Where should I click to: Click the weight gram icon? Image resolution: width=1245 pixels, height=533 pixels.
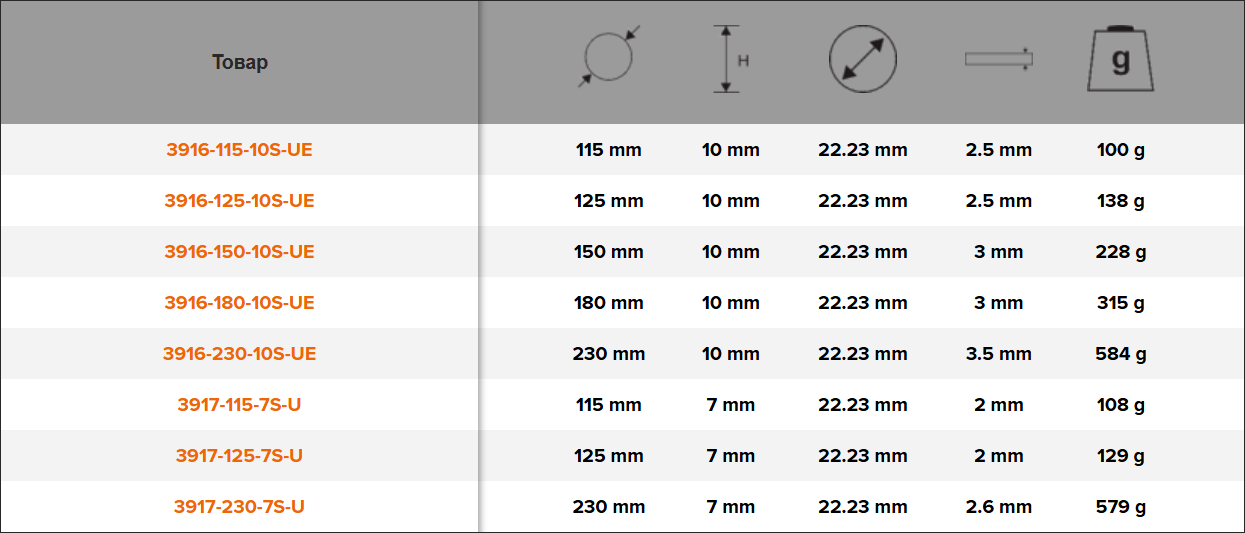click(x=1121, y=59)
